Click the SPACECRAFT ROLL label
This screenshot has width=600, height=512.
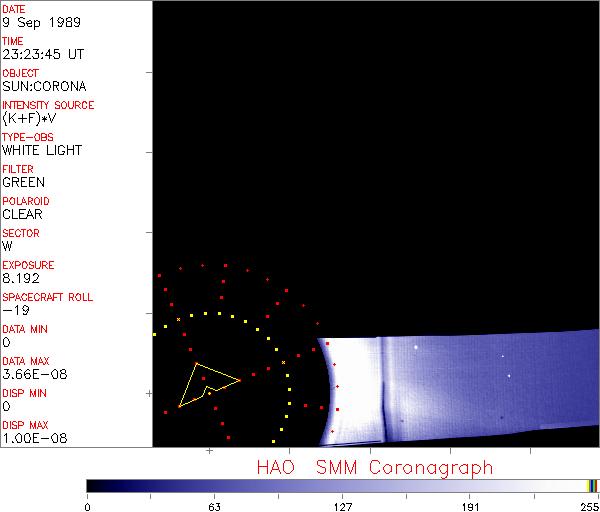tap(46, 297)
